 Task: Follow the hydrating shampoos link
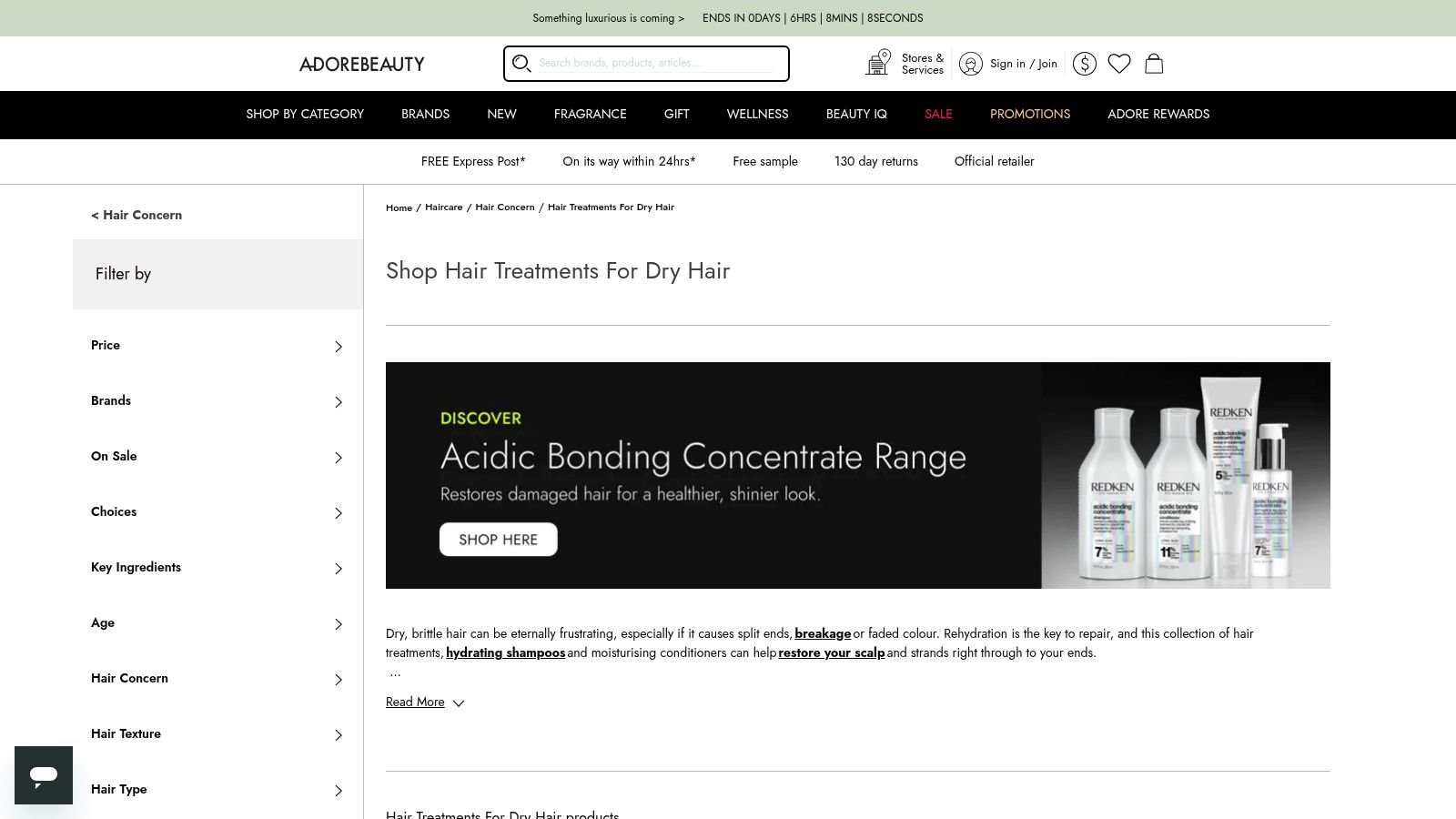505,652
